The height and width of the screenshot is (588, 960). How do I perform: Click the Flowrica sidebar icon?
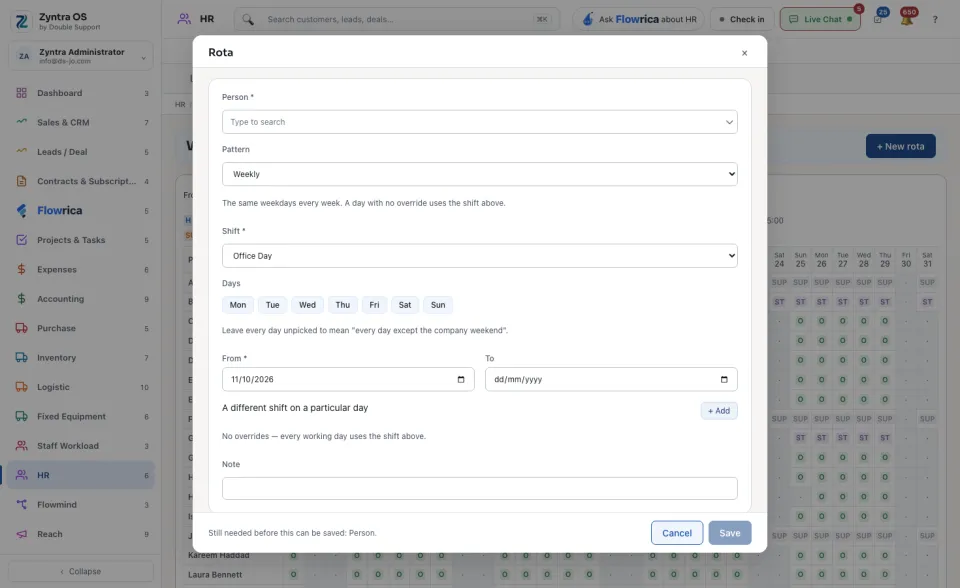(x=21, y=211)
